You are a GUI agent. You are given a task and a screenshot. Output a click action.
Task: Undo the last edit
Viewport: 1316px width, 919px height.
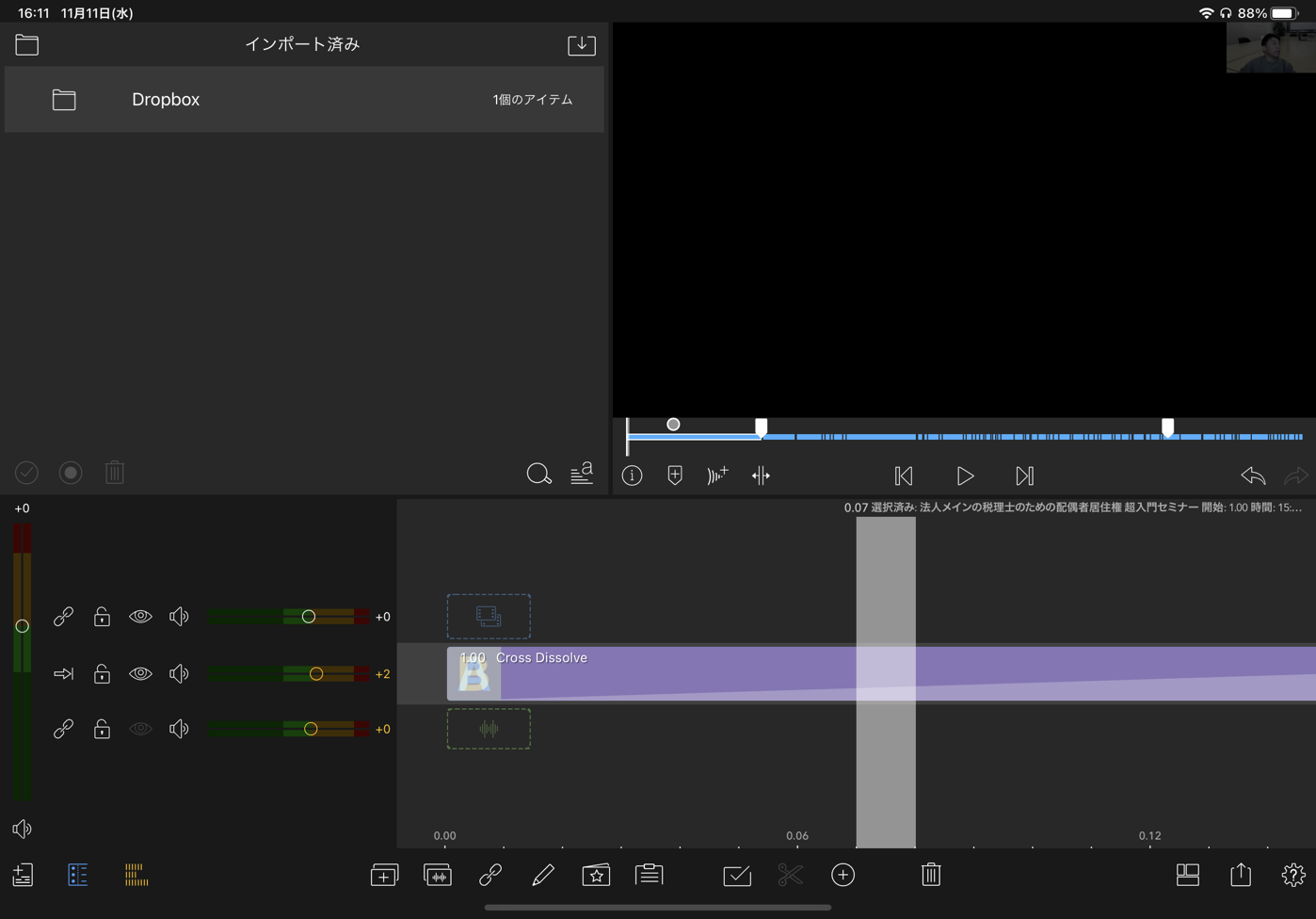(1252, 476)
